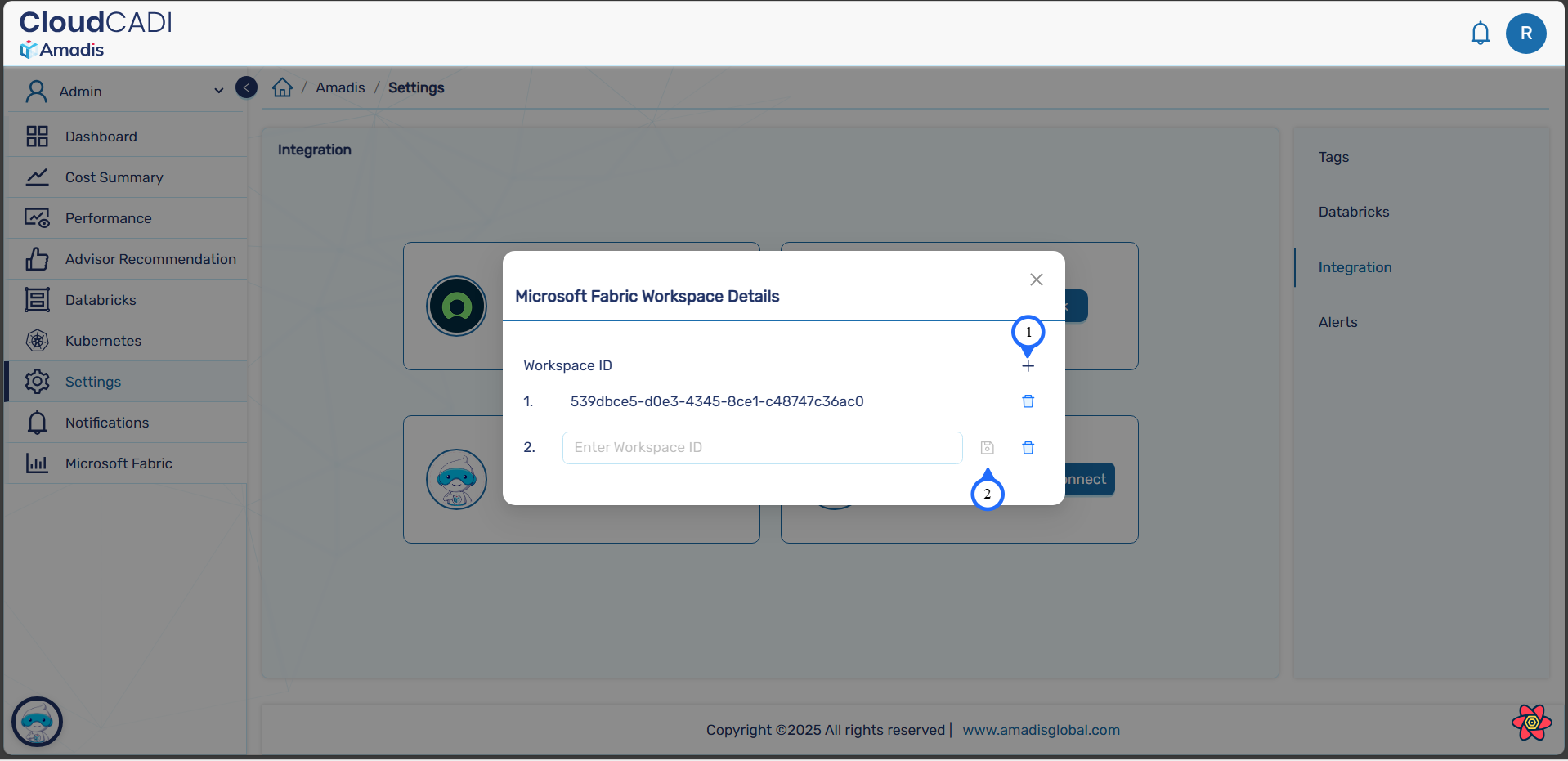This screenshot has width=1568, height=761.
Task: Delete the second workspace ID row
Action: 1028,448
